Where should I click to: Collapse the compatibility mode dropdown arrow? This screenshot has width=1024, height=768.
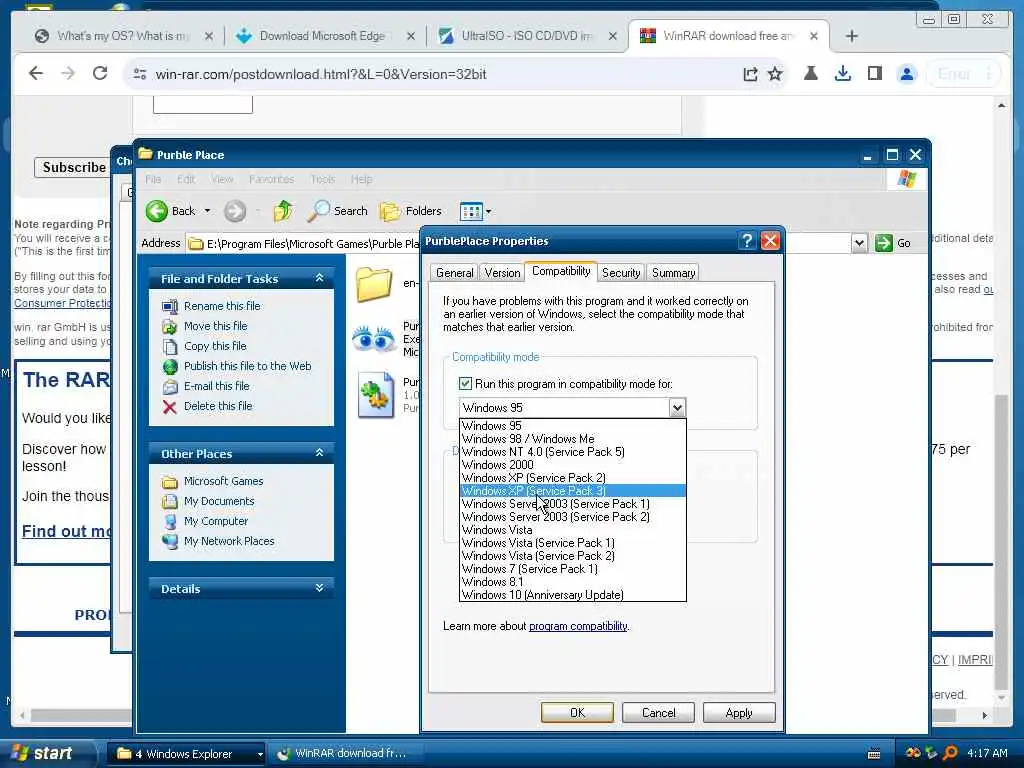point(677,408)
